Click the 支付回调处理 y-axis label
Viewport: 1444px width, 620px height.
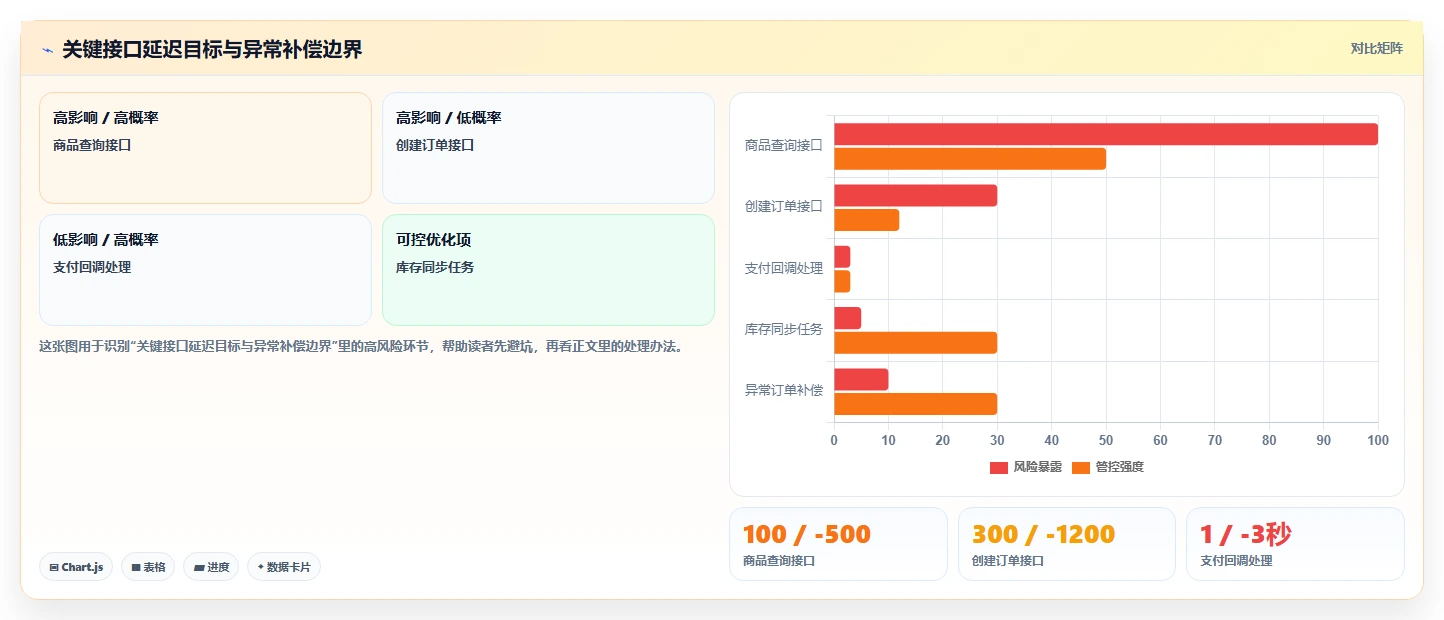[x=784, y=268]
